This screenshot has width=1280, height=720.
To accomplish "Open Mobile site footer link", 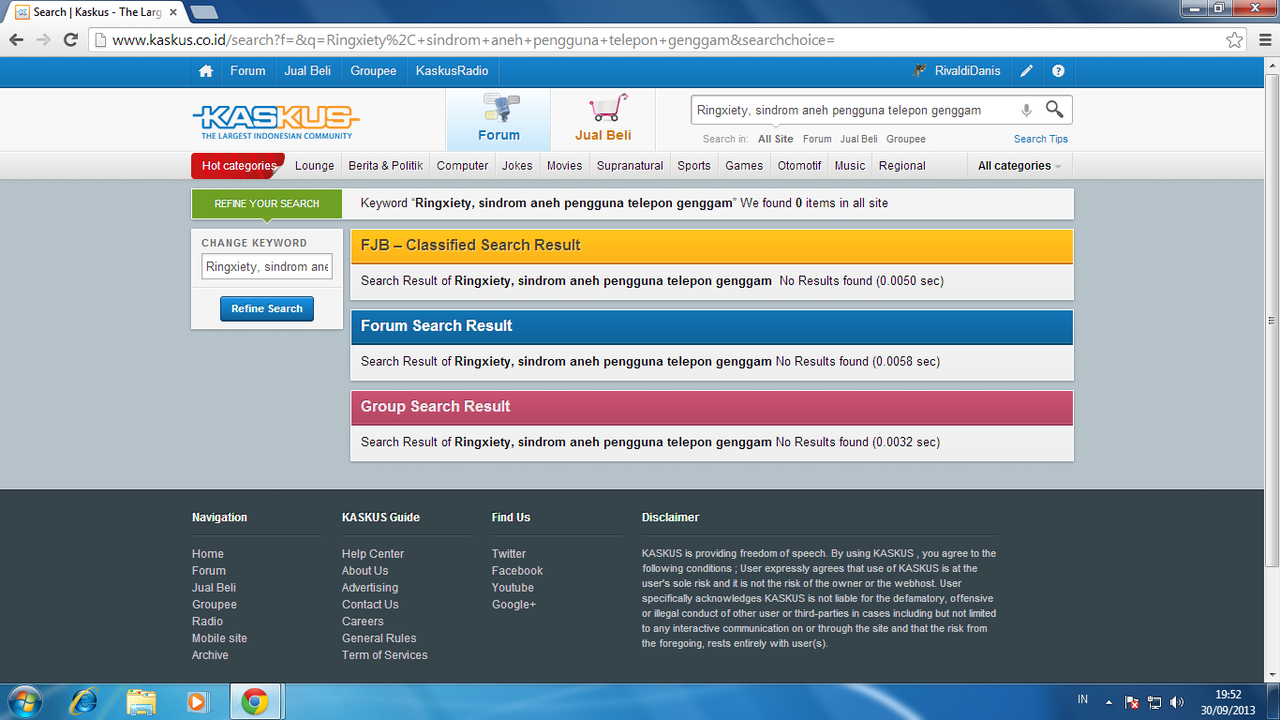I will 219,638.
